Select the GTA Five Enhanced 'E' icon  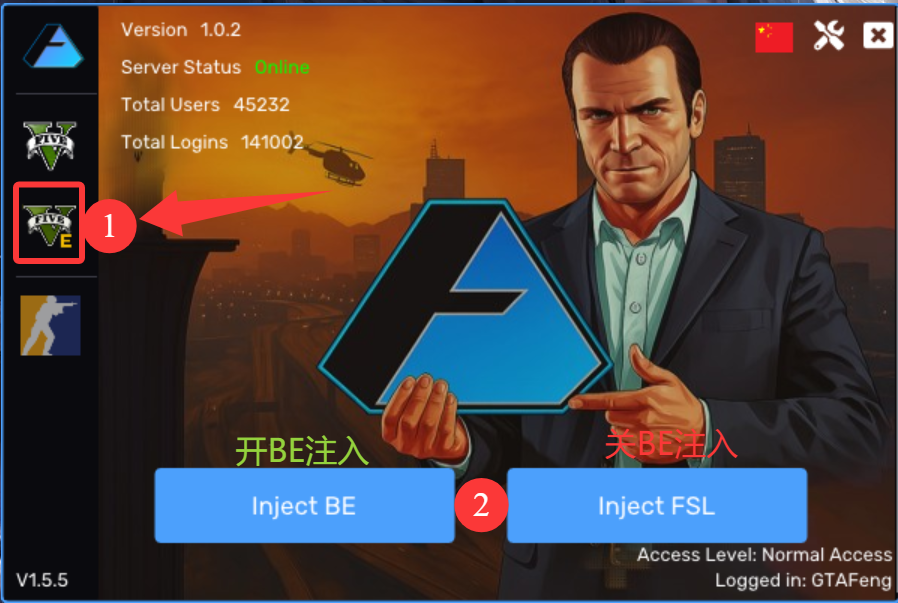tap(50, 225)
